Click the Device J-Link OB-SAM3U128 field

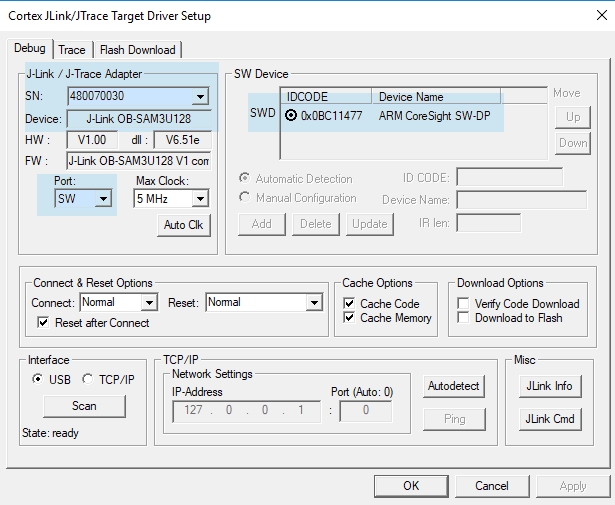click(139, 119)
